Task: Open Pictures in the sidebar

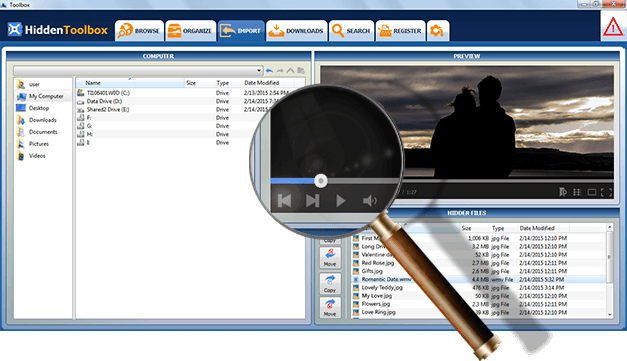Action: pyautogui.click(x=39, y=144)
